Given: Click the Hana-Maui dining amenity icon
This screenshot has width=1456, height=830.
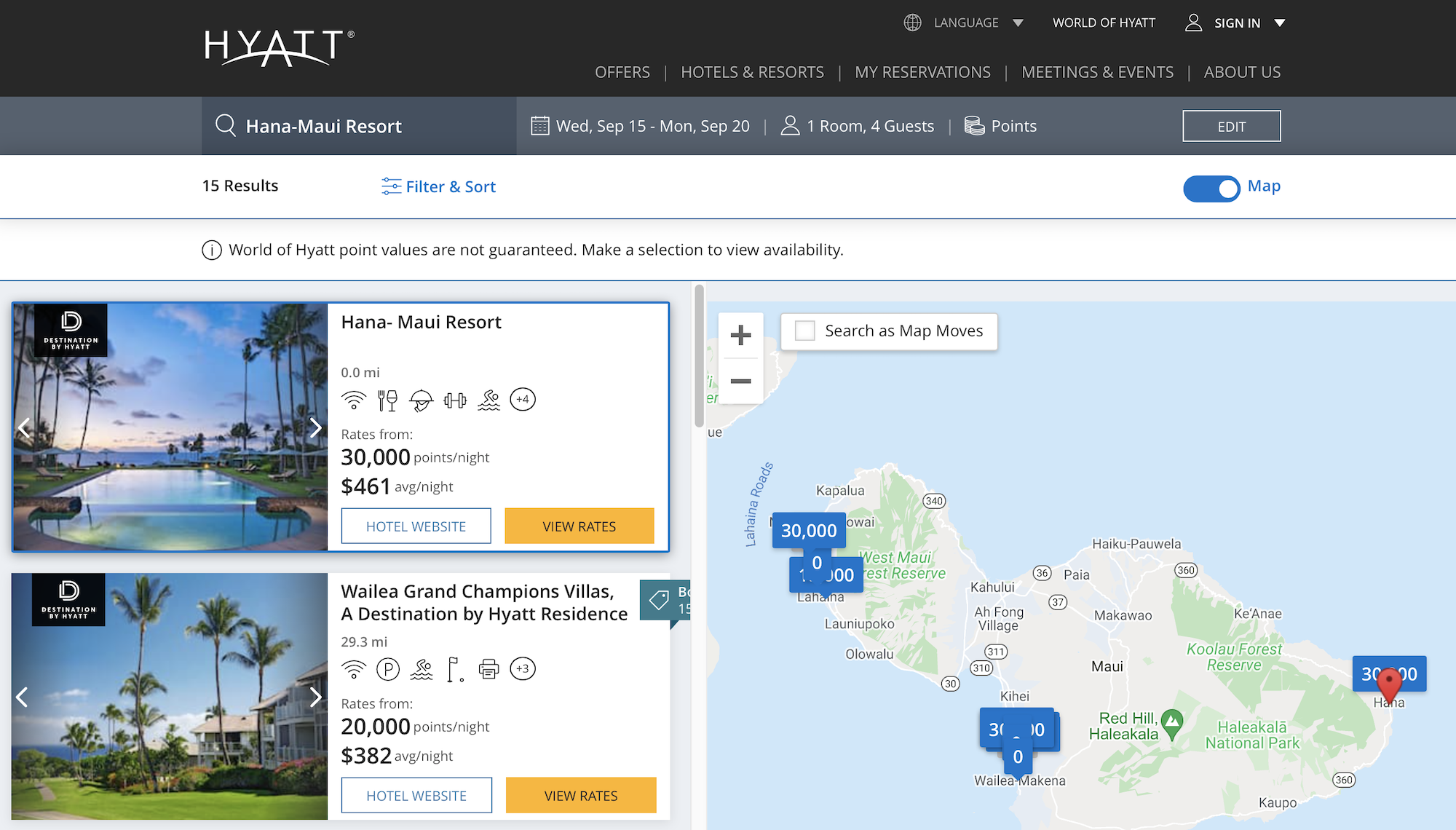Looking at the screenshot, I should [x=387, y=400].
